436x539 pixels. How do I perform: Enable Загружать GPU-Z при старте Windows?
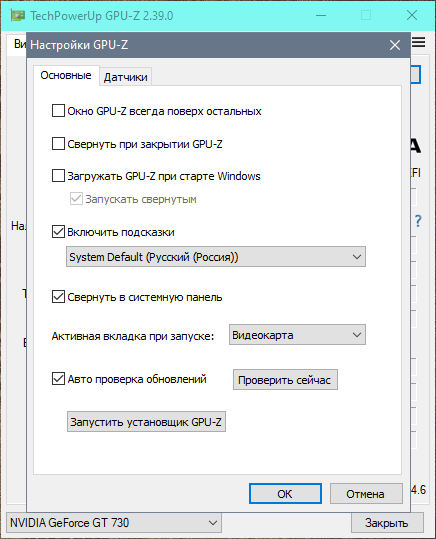pyautogui.click(x=58, y=175)
